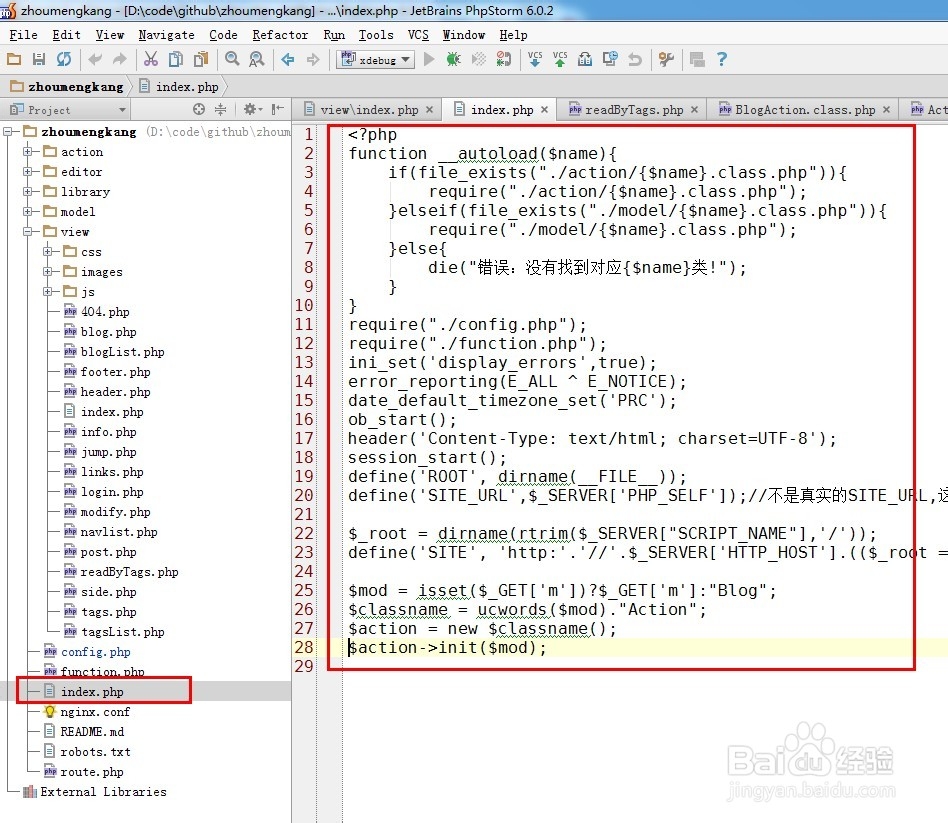Expand the library folder

(28, 192)
